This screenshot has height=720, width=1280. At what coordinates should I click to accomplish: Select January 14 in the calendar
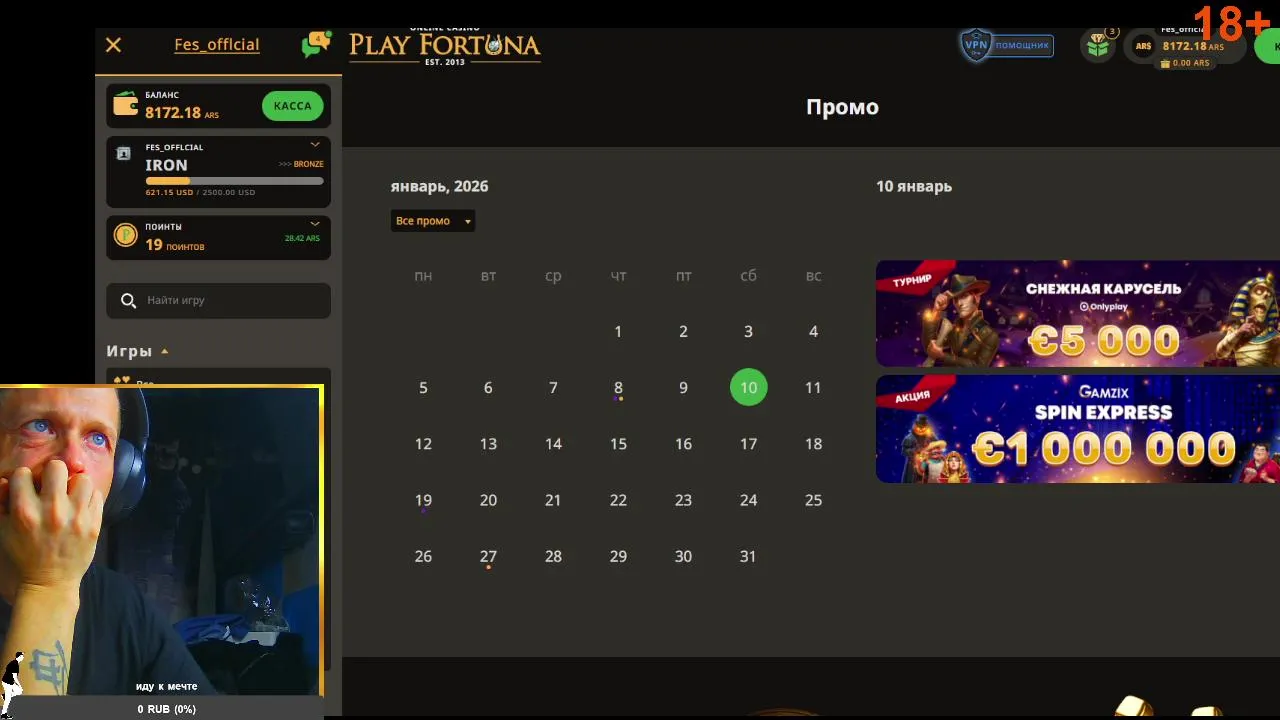coord(553,443)
